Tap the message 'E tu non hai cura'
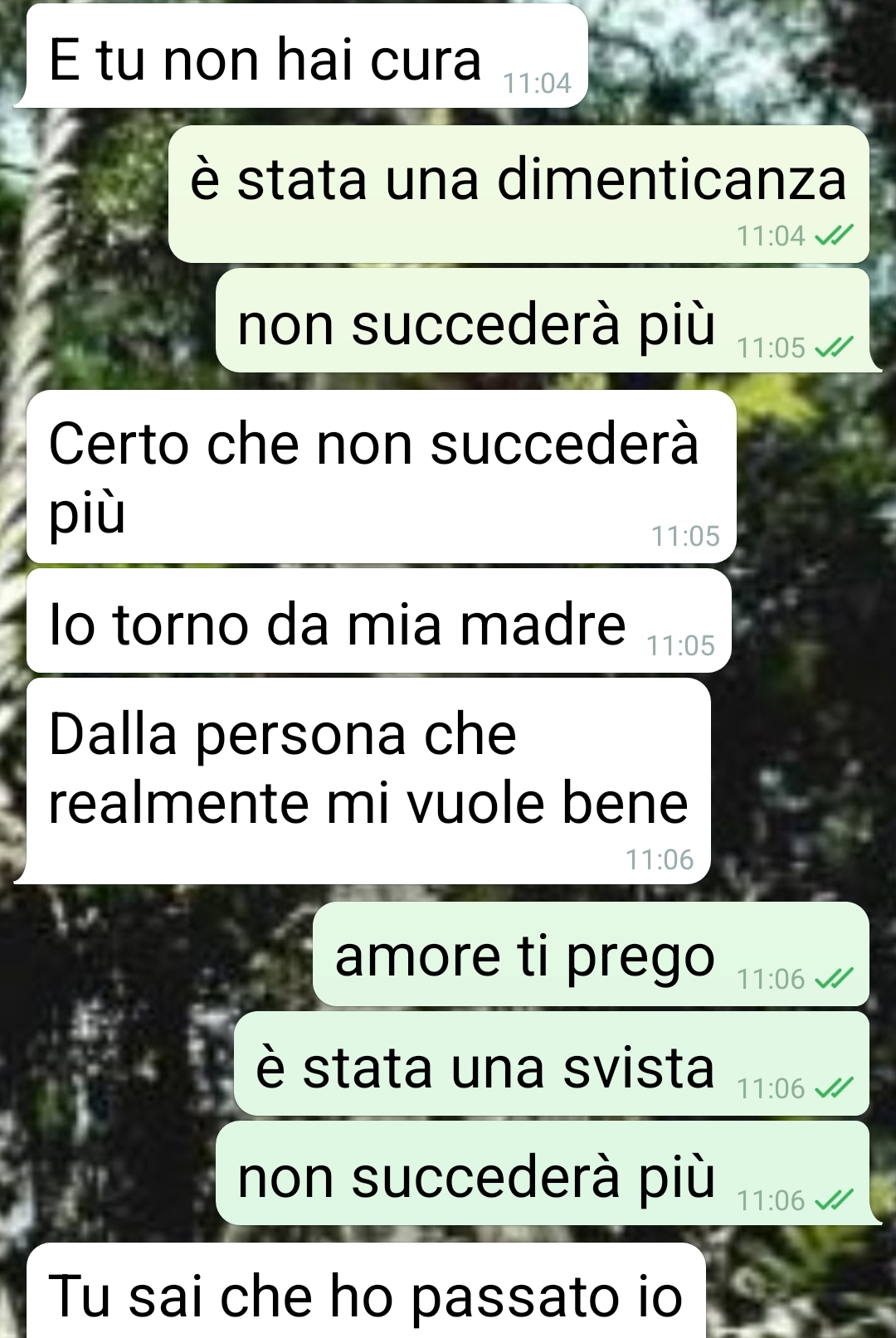This screenshot has height=1338, width=896. [x=303, y=56]
